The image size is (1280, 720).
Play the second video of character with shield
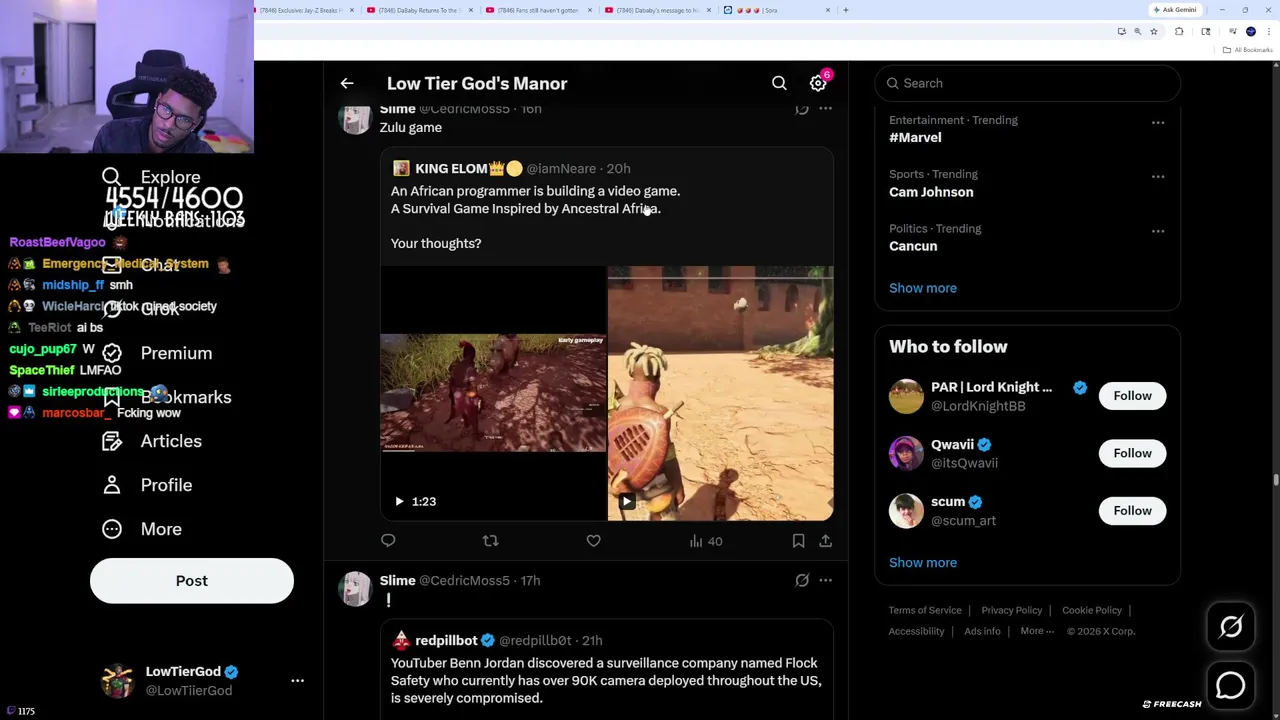(720, 394)
